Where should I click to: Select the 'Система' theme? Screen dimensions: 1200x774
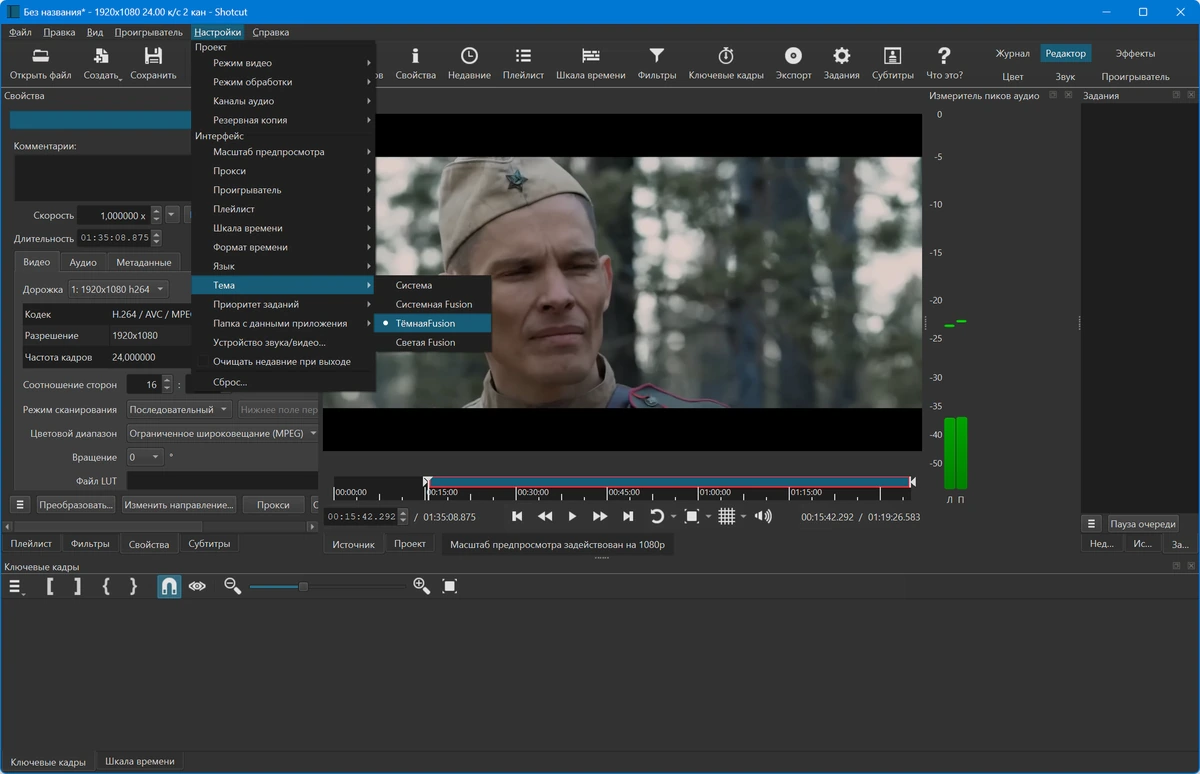[x=433, y=285]
